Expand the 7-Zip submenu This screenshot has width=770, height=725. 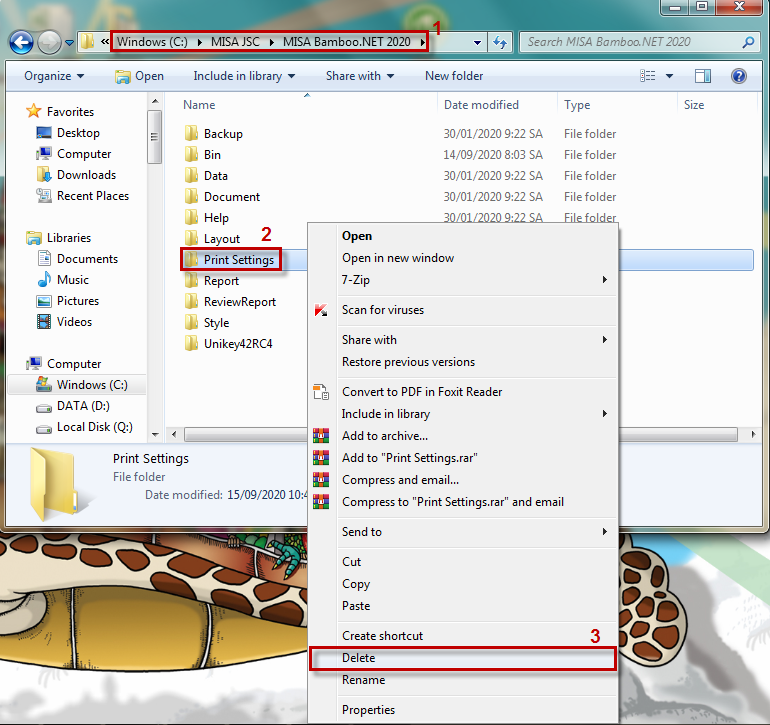point(463,279)
